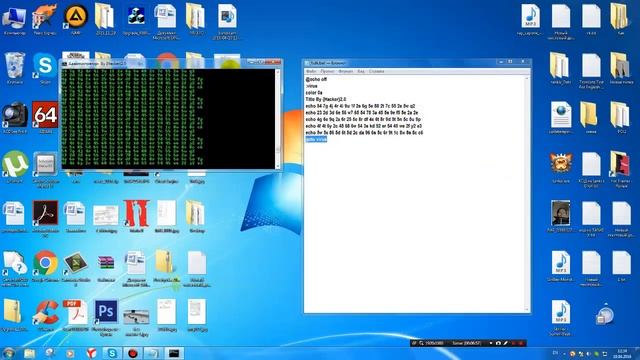
Task: Select the Recycle Bin desktop icon
Action: coord(15,68)
